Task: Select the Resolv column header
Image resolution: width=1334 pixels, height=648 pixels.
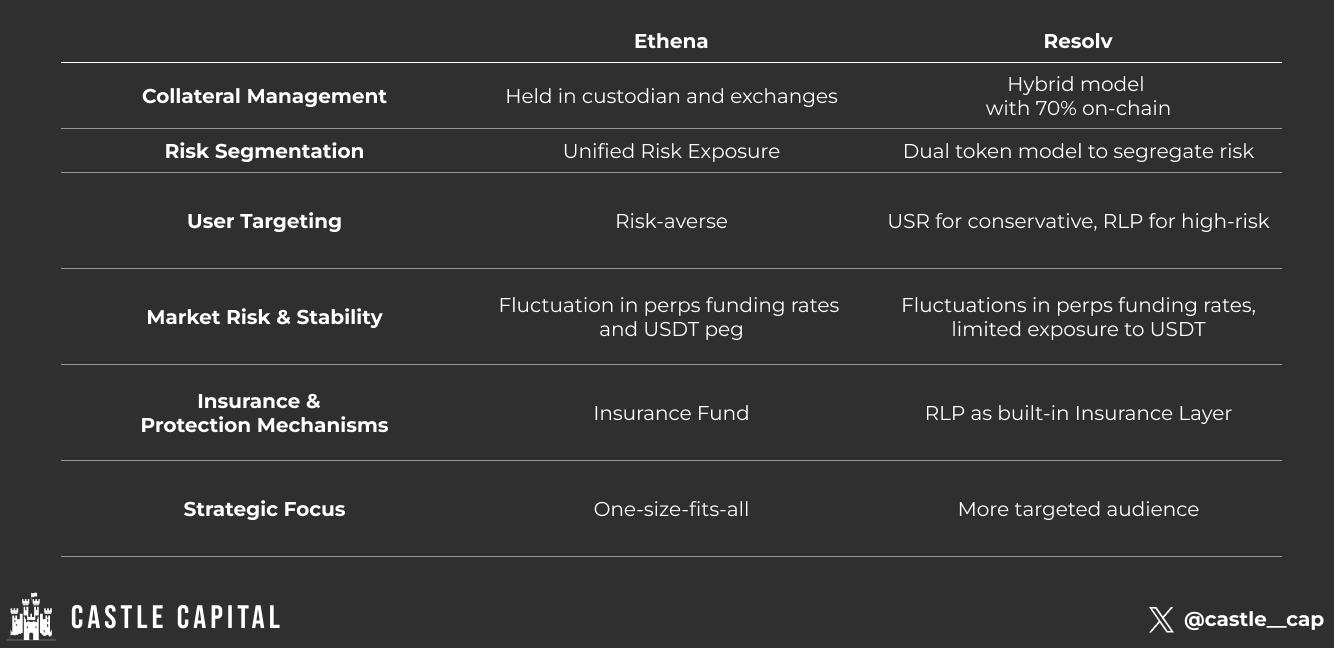Action: pos(1078,41)
